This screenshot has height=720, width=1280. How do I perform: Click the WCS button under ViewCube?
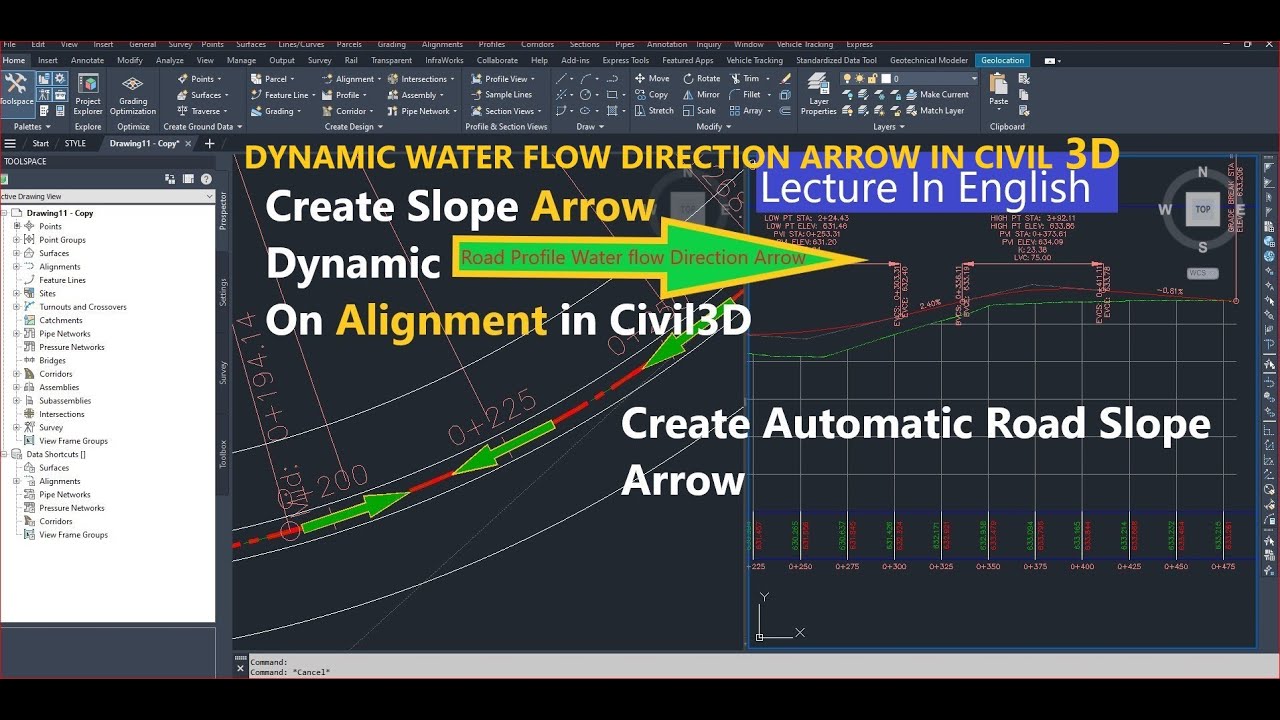pyautogui.click(x=1202, y=273)
